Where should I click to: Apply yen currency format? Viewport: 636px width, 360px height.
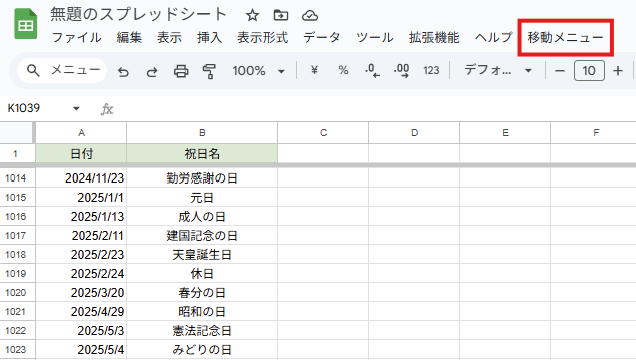tap(314, 70)
